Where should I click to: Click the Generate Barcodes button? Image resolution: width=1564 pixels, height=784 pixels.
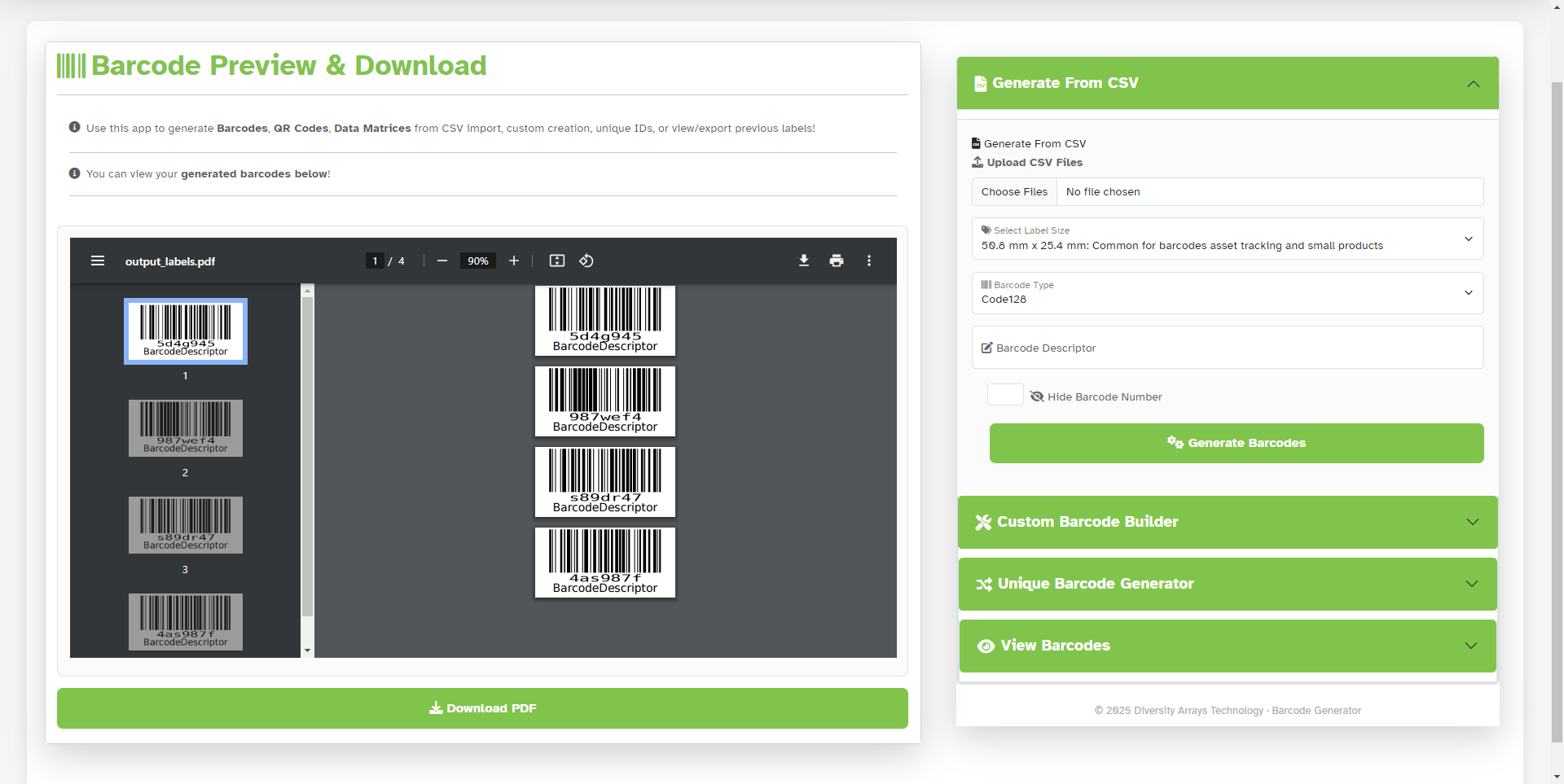click(1236, 443)
